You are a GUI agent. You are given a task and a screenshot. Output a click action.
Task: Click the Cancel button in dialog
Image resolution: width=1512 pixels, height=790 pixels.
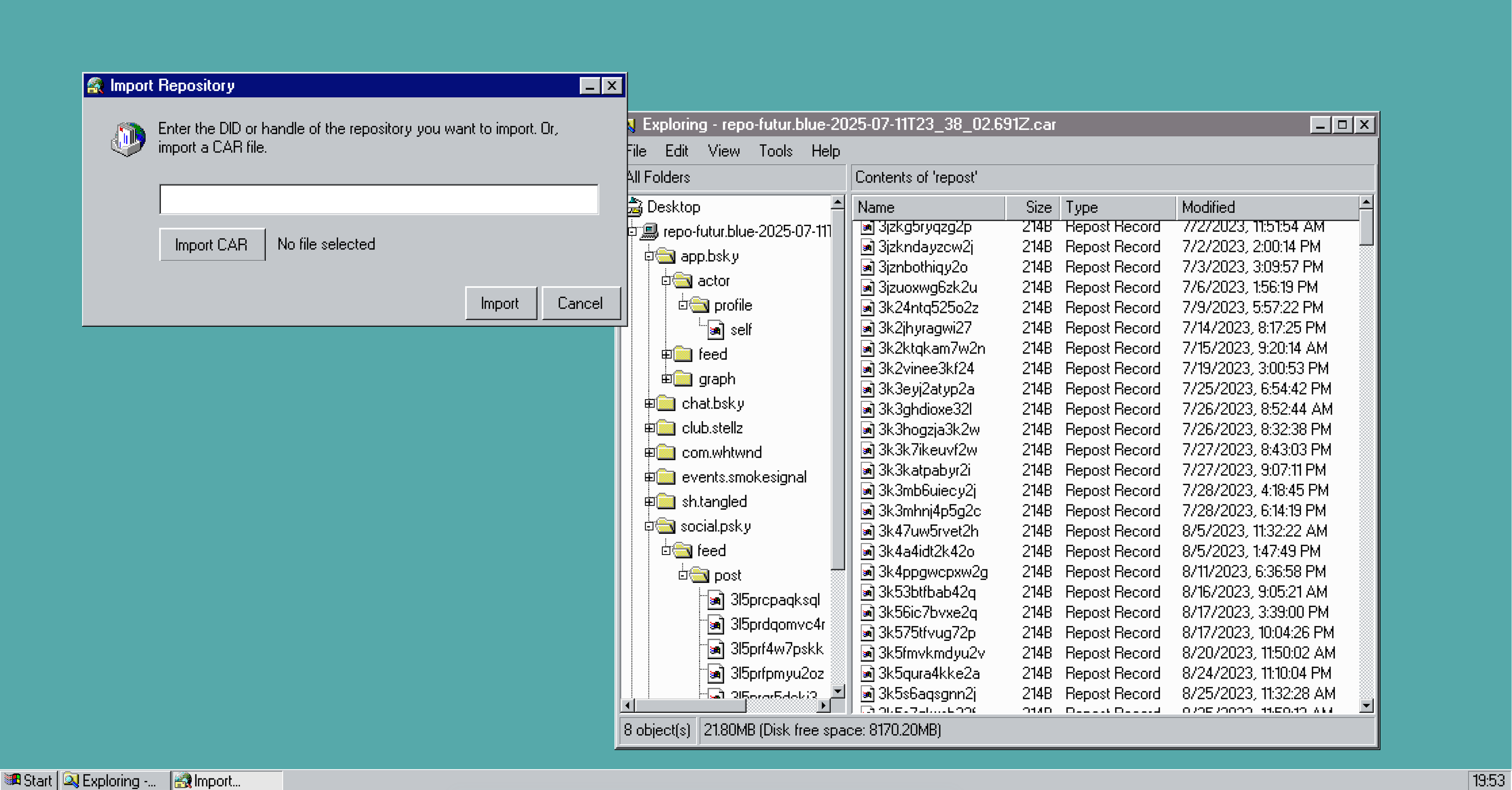tap(580, 303)
